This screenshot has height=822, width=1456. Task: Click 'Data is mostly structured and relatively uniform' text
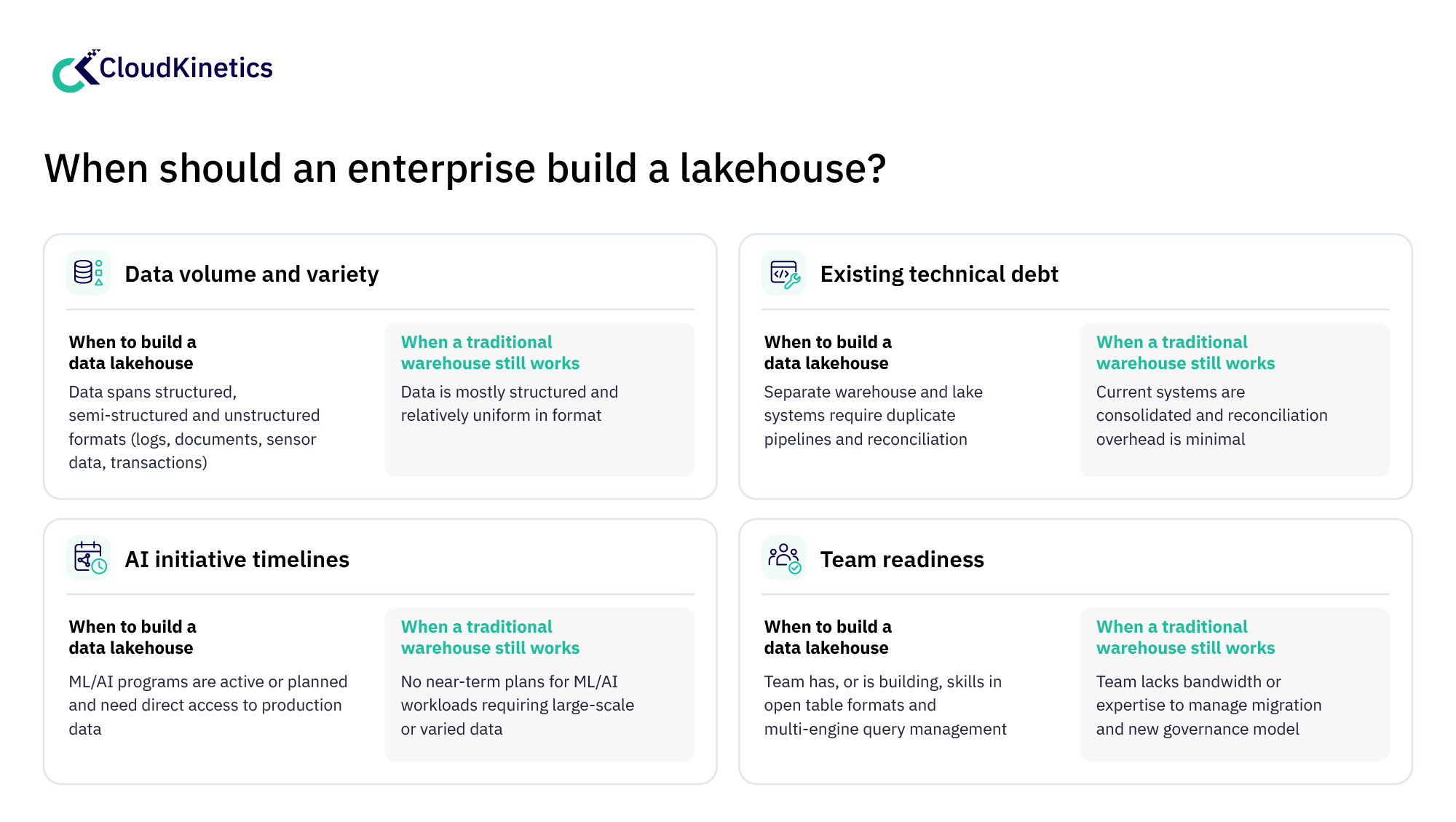(510, 403)
